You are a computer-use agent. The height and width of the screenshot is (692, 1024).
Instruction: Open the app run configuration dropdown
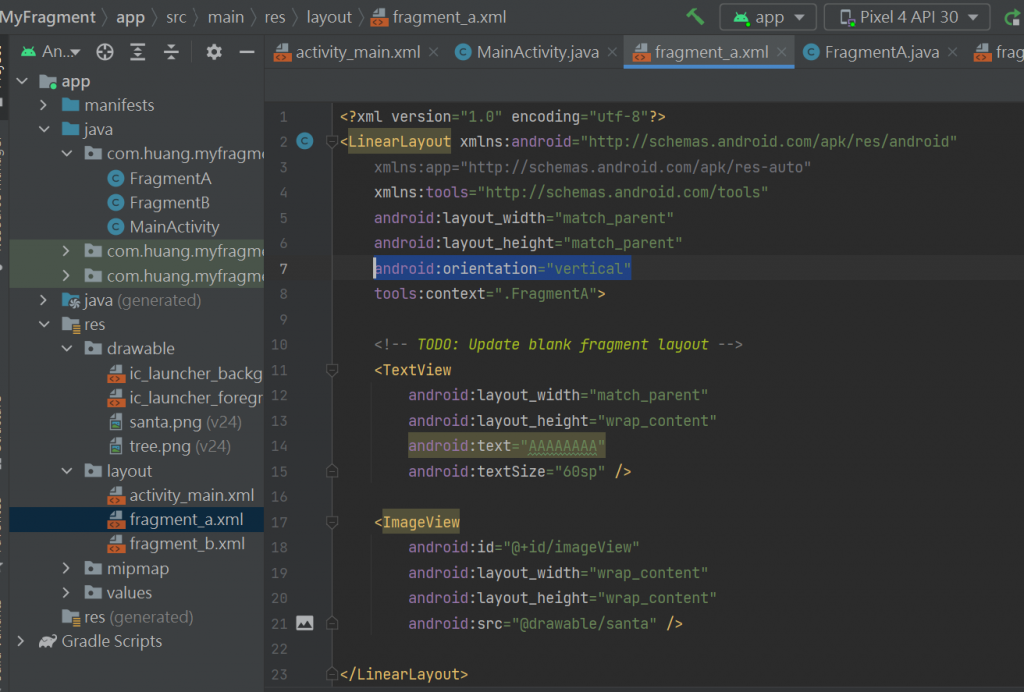pos(768,17)
